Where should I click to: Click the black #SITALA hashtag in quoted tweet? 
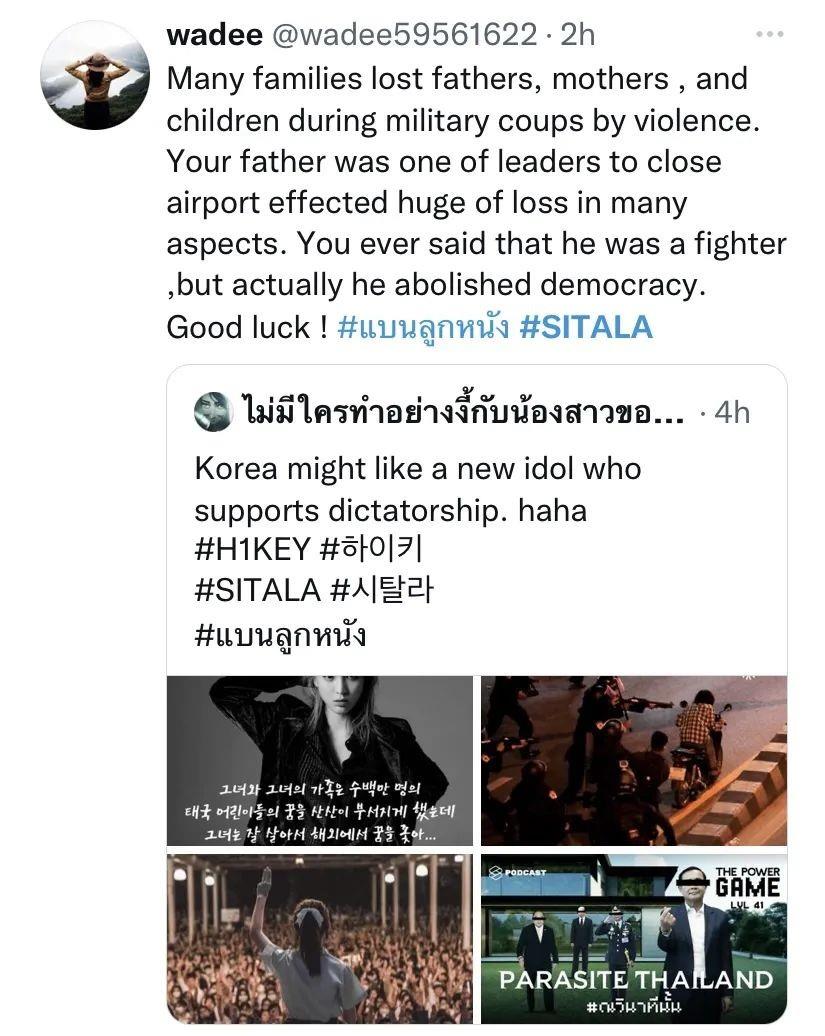[257, 591]
